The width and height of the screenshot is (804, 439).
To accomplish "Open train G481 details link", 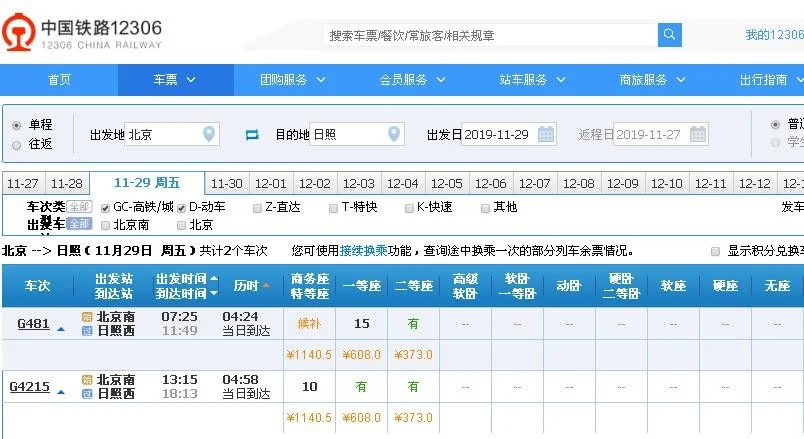I will tap(33, 324).
